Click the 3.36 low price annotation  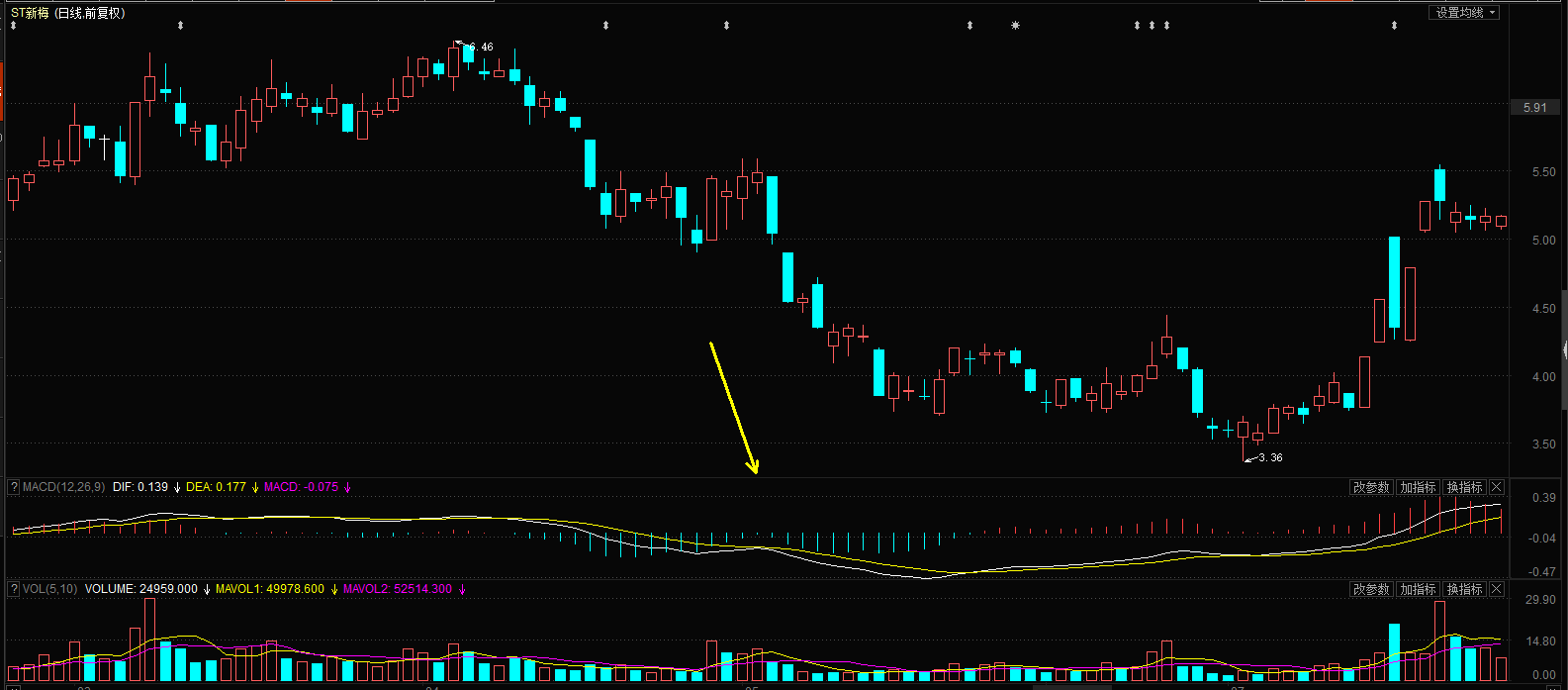[1270, 457]
